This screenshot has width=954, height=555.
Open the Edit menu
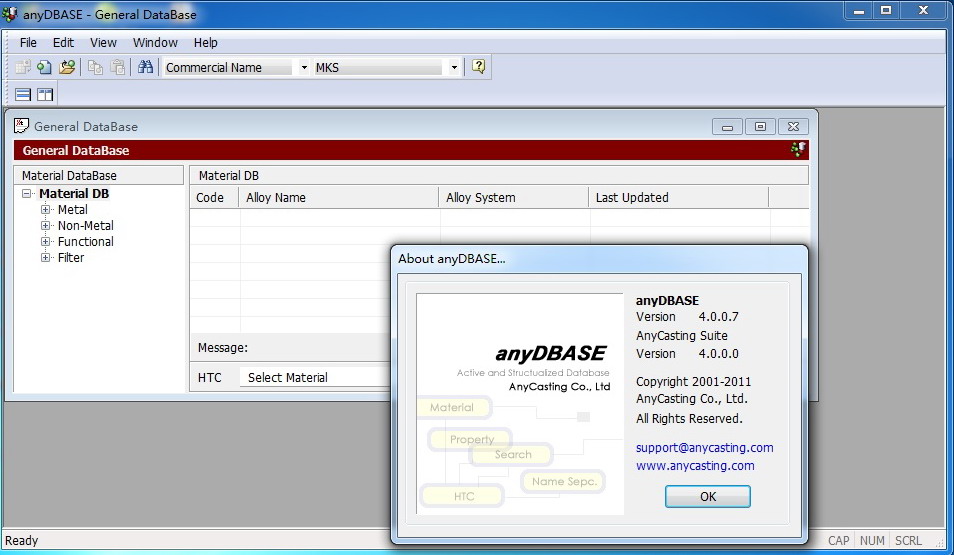pos(63,43)
